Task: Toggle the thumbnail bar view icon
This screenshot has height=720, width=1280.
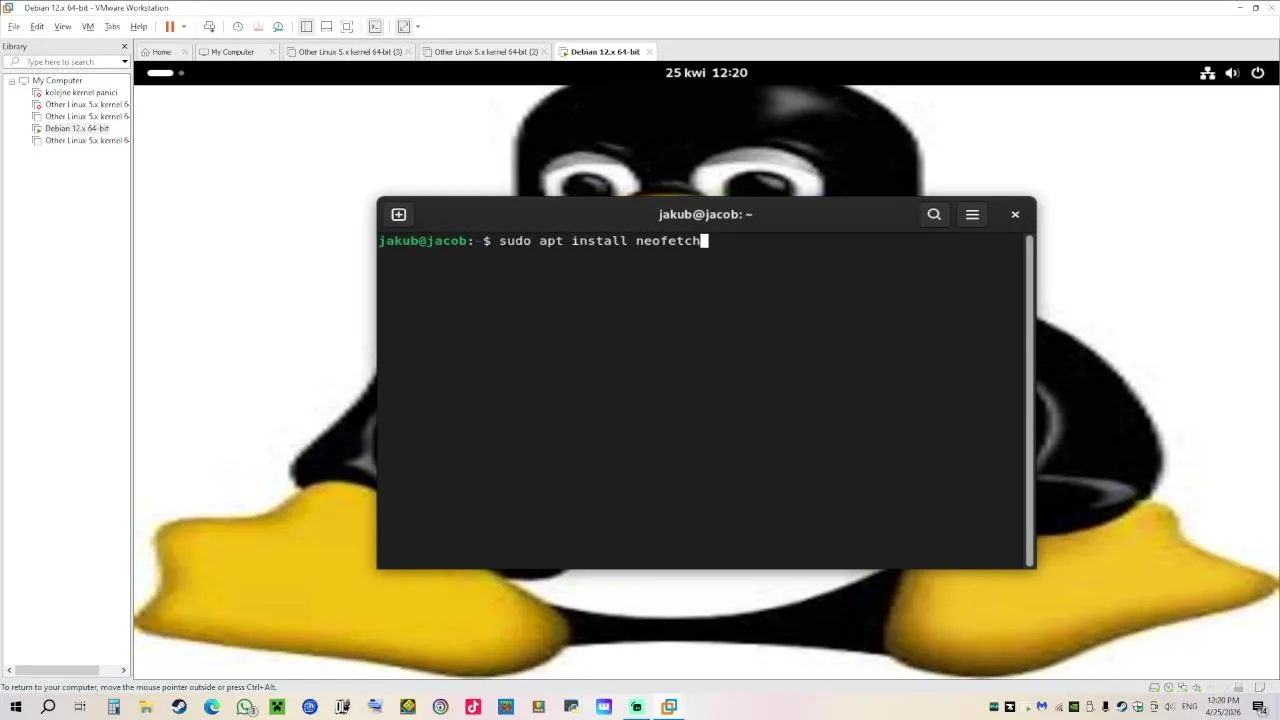Action: pos(326,27)
